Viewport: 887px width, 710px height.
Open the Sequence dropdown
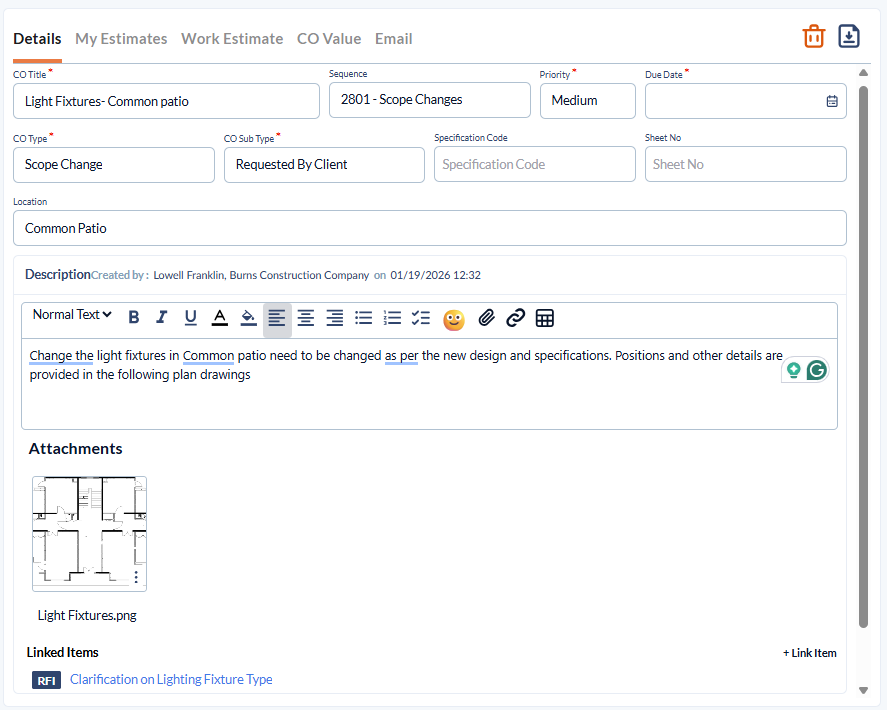point(430,100)
